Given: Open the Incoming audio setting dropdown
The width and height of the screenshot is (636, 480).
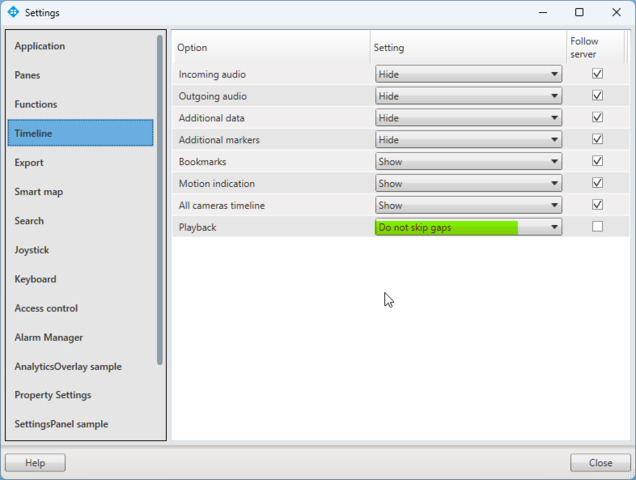Looking at the screenshot, I should tap(468, 74).
